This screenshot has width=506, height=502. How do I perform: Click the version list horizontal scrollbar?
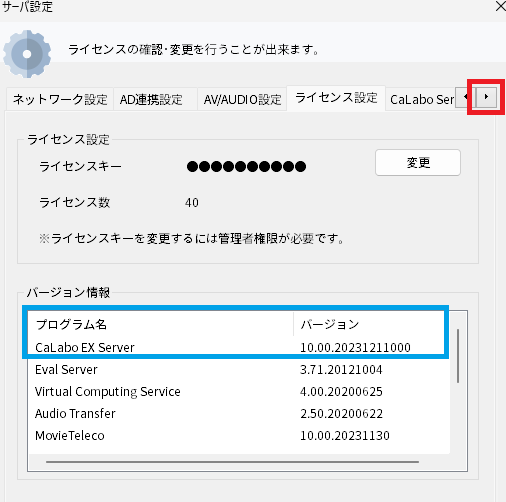pos(232,462)
